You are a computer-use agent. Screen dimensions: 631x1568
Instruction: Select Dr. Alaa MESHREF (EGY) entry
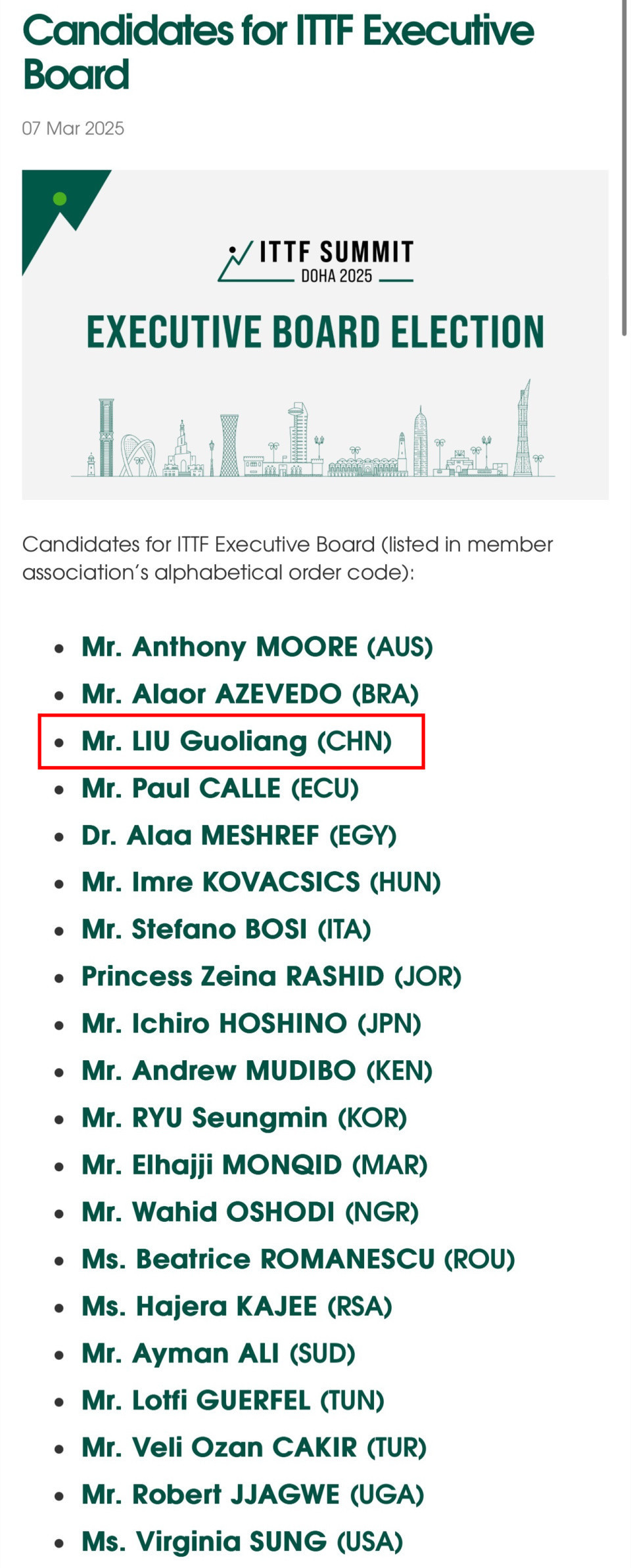tap(239, 836)
